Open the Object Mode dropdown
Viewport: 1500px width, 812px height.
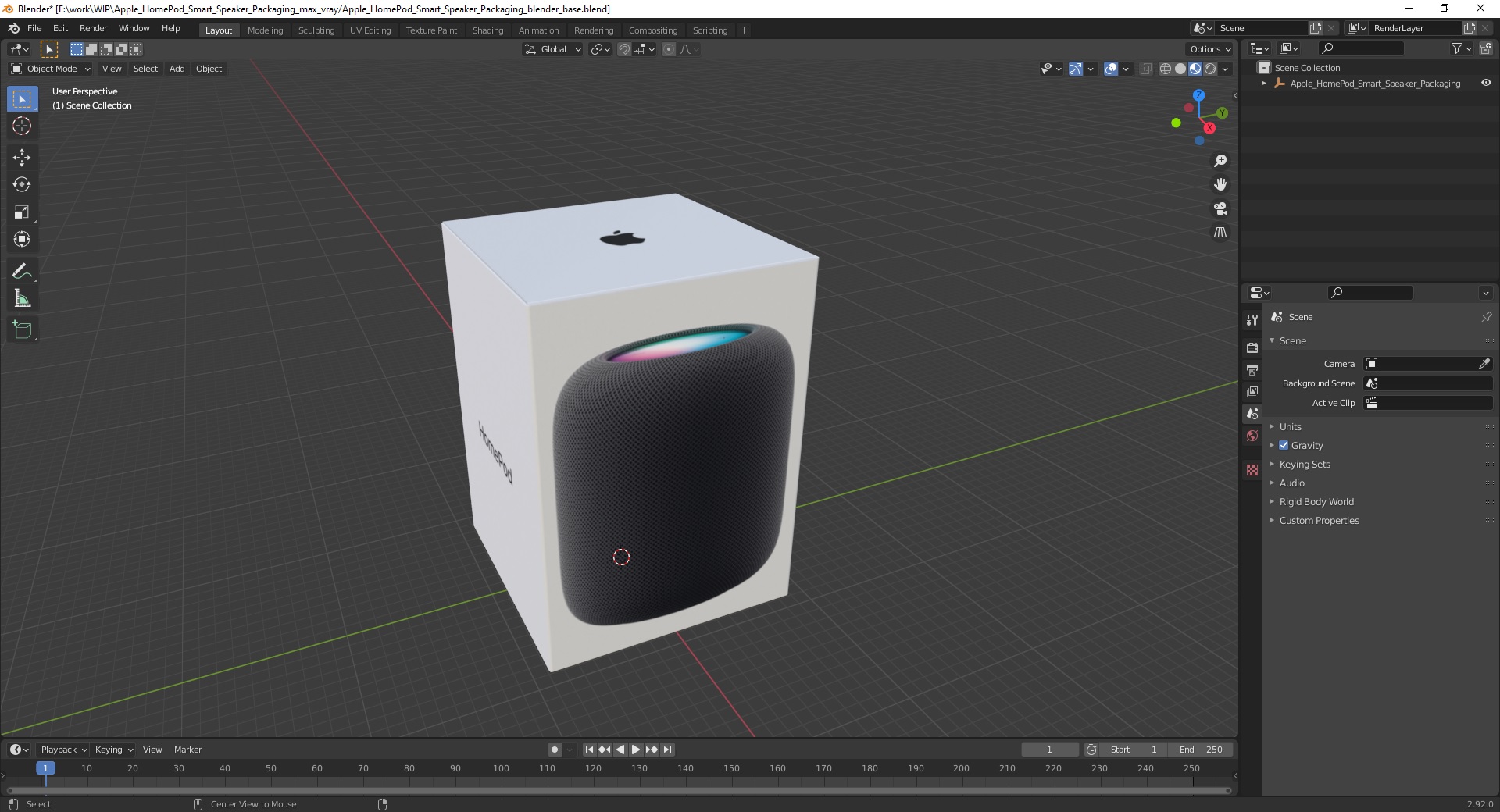pos(51,69)
